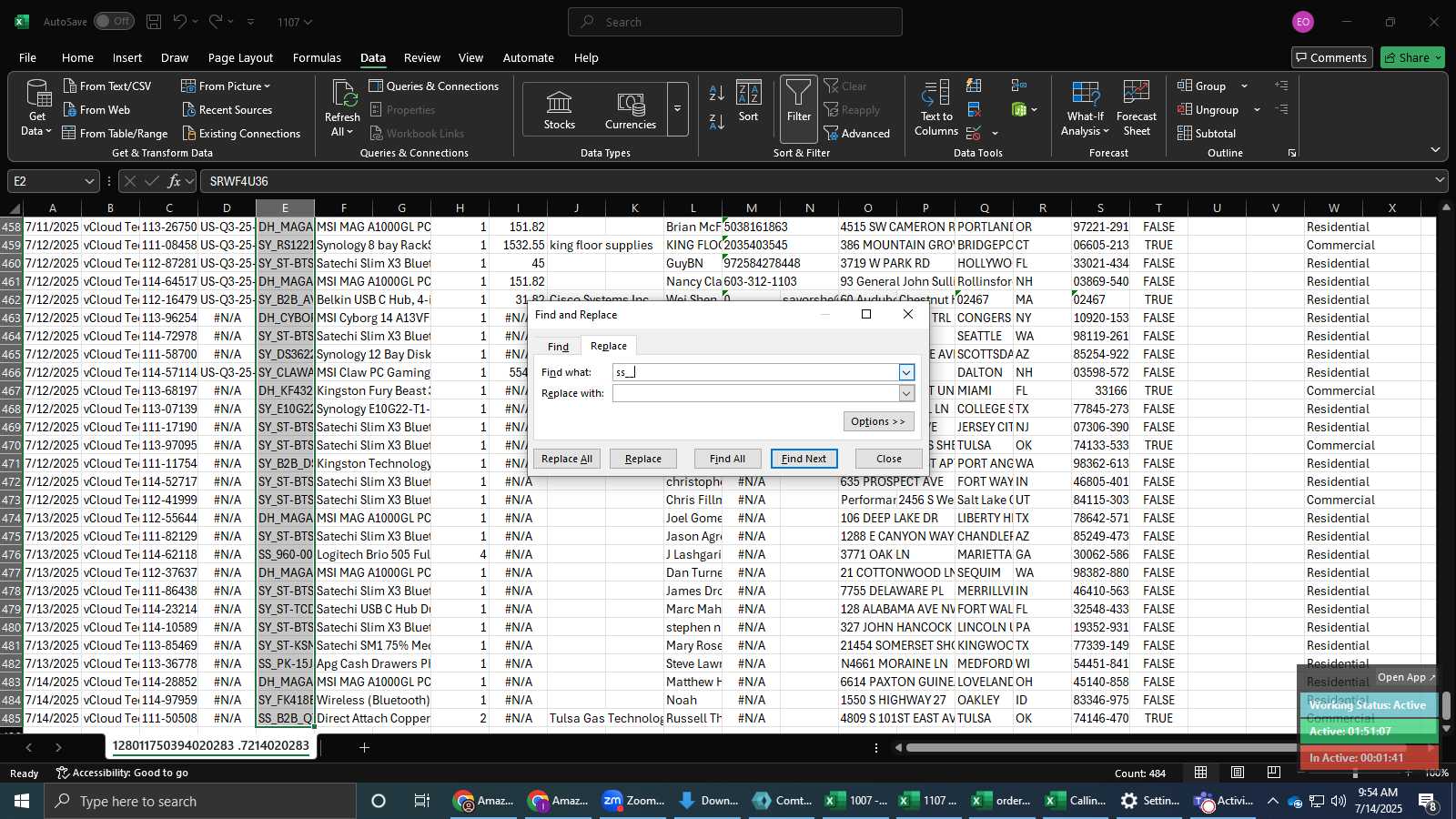Select the Currencies data type
1456x819 pixels.
tap(631, 109)
